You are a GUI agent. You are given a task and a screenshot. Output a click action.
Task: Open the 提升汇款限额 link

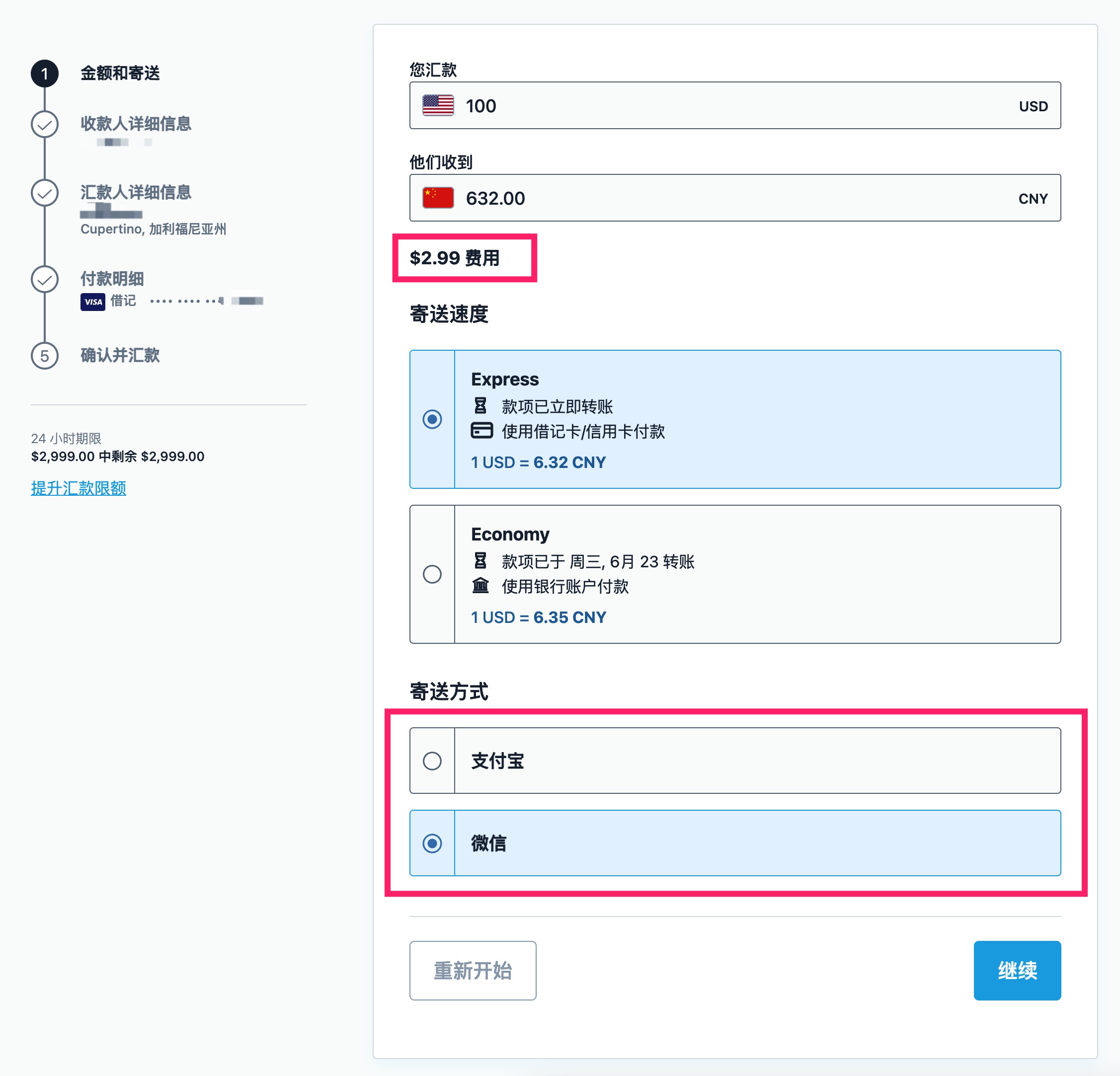[79, 488]
